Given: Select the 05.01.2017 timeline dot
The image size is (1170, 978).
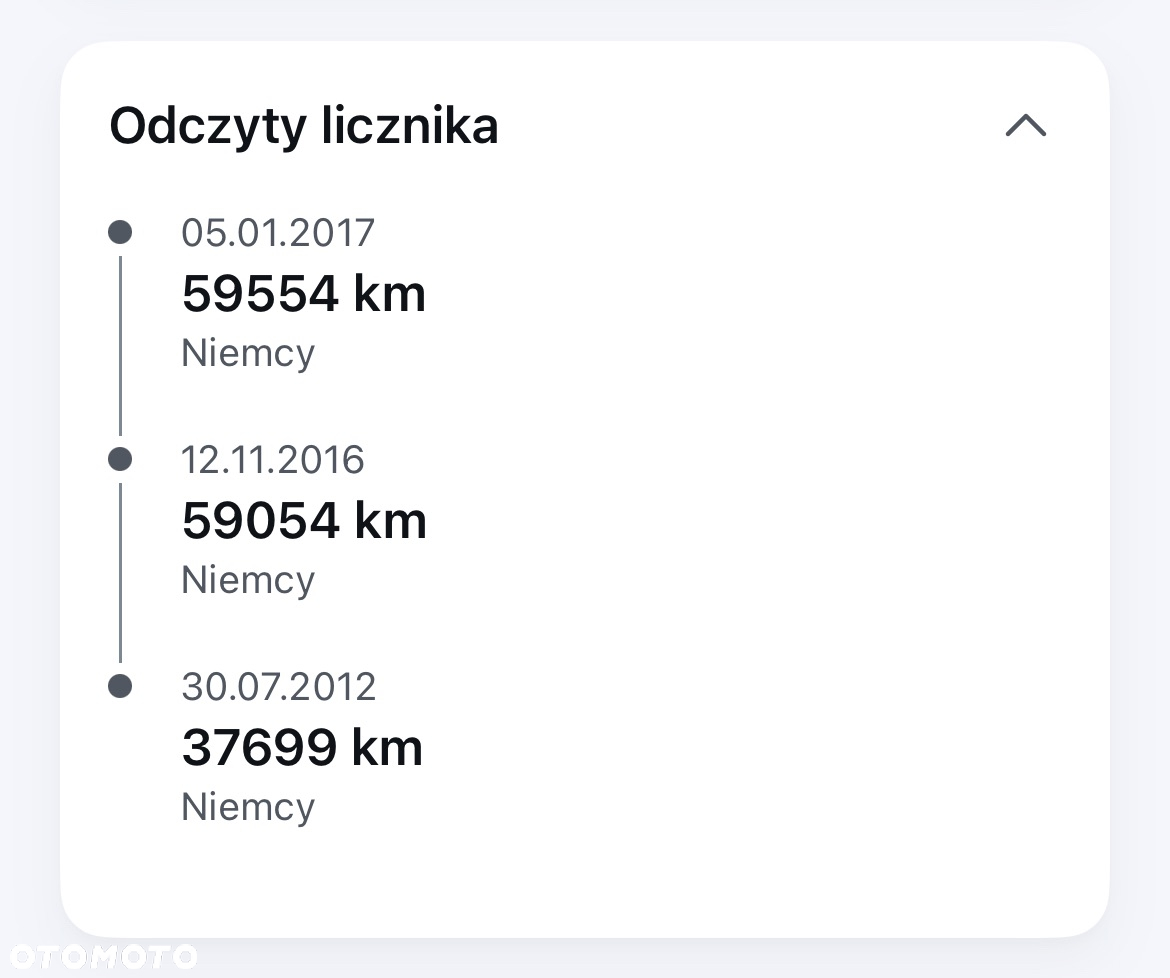Looking at the screenshot, I should point(120,232).
